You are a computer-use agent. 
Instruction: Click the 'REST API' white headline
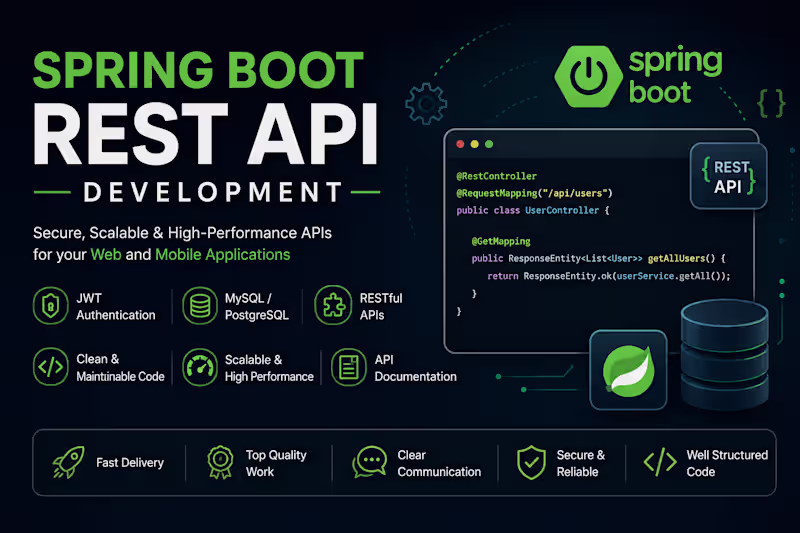tap(206, 134)
